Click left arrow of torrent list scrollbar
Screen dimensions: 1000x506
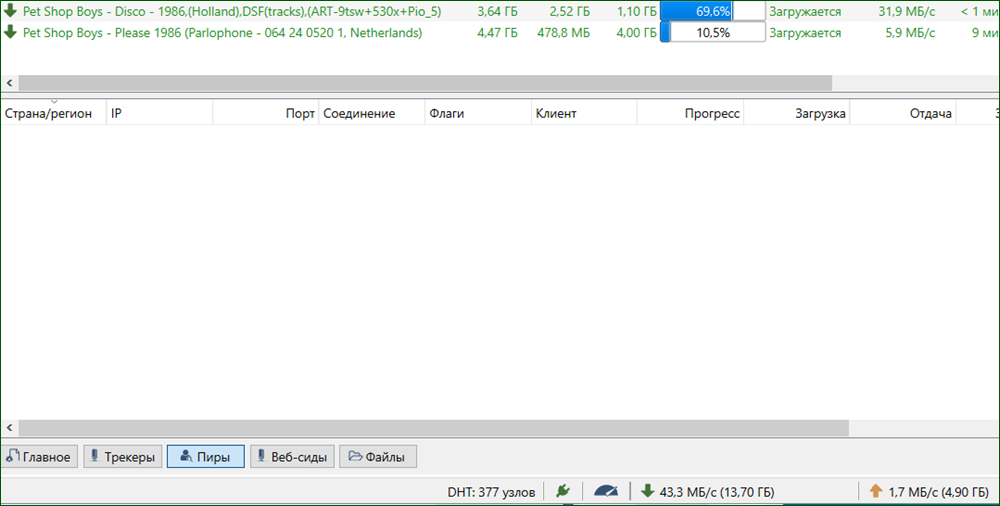click(9, 83)
